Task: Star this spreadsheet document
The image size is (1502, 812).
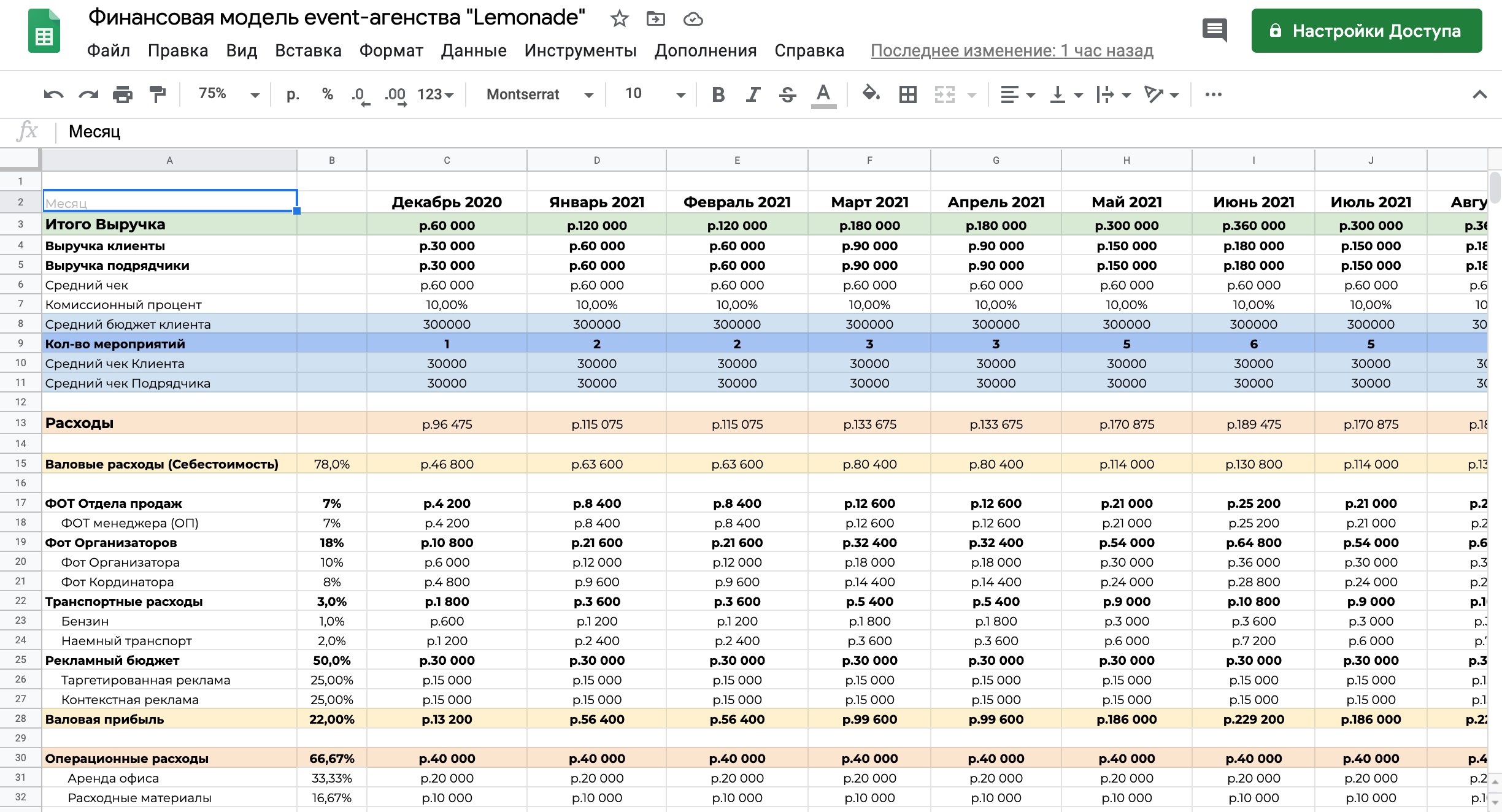Action: [619, 19]
